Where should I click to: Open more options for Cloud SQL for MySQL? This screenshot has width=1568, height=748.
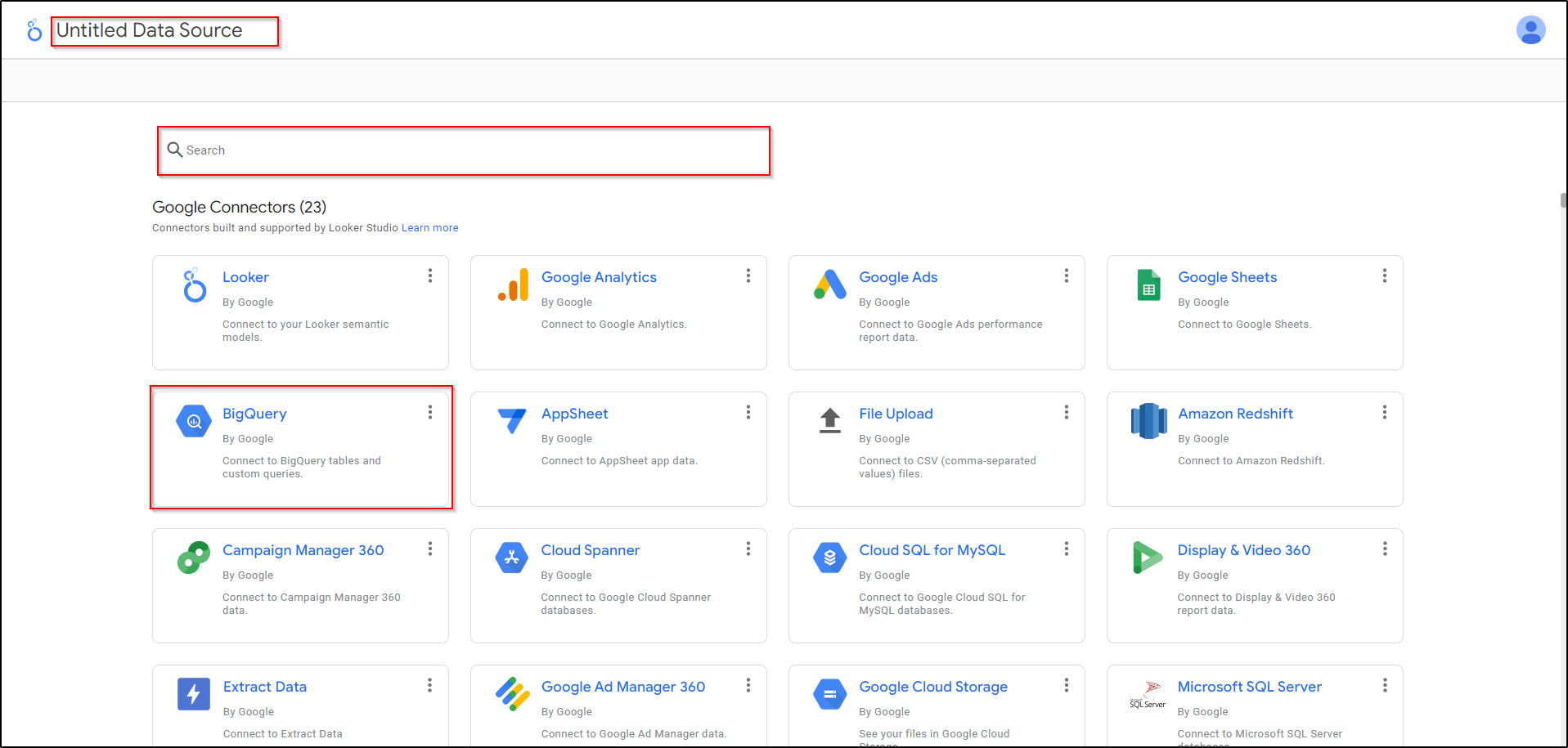(1067, 549)
